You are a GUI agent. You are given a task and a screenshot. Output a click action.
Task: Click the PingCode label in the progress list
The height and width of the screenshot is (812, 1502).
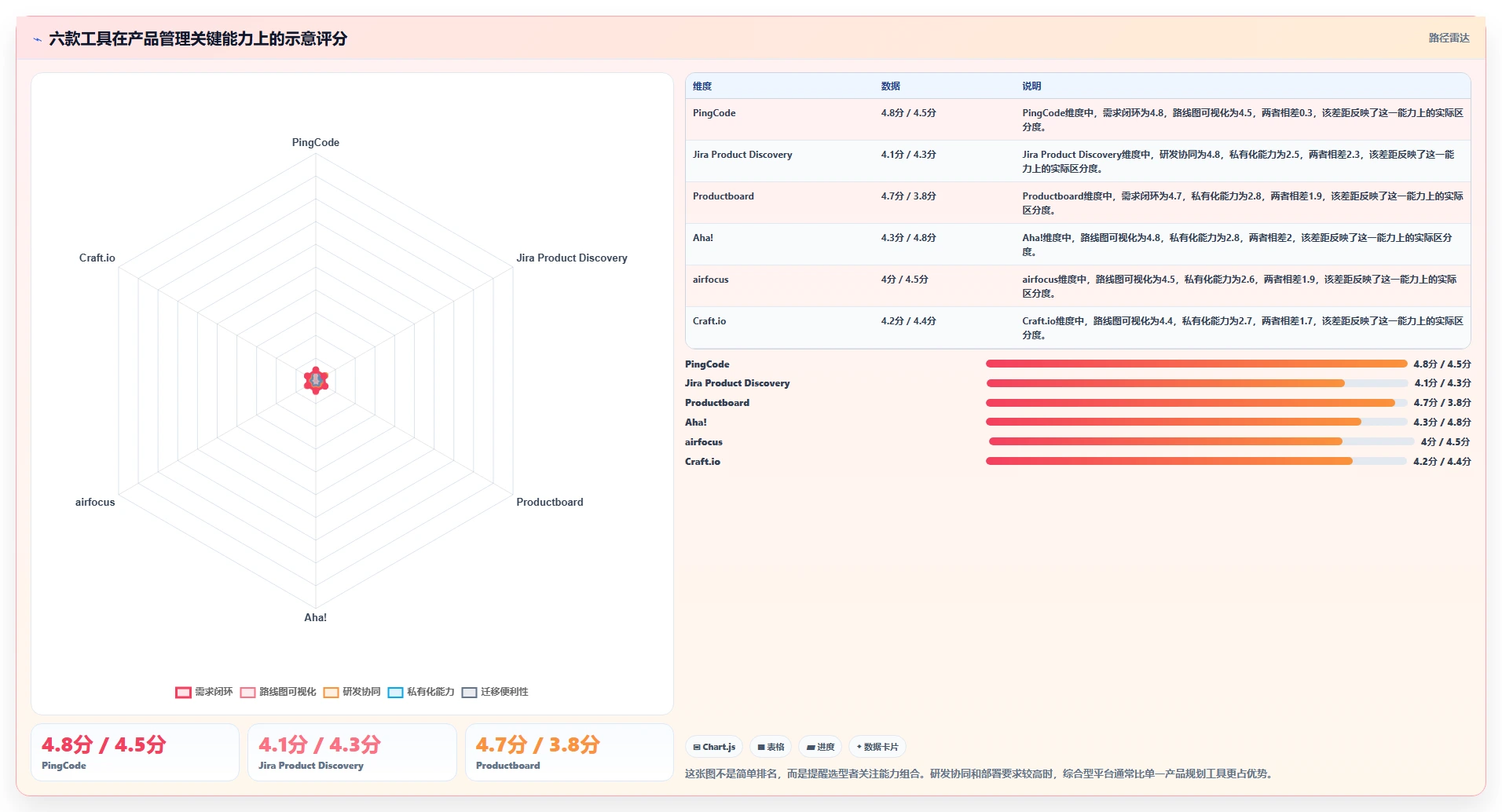[707, 364]
